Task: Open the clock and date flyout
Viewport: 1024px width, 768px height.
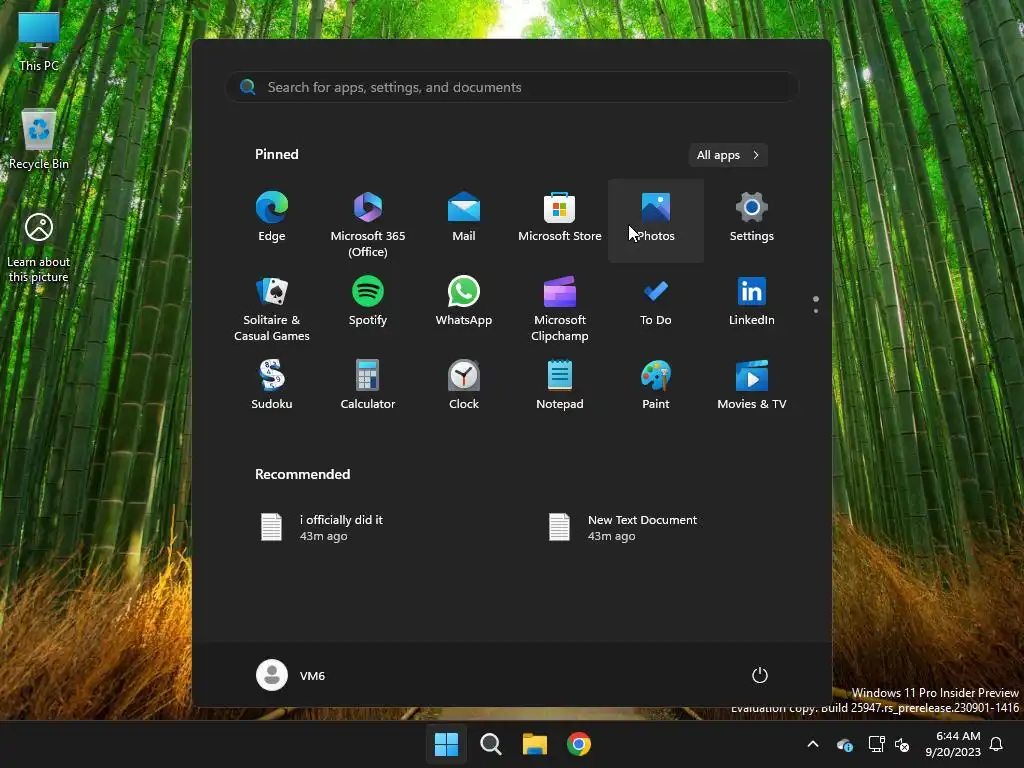Action: [x=953, y=744]
